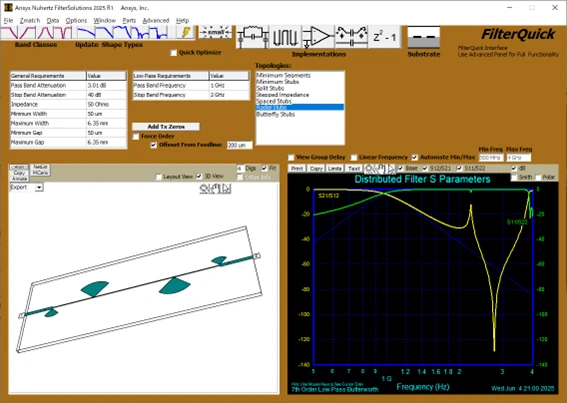Click the Offset From Feedline value field

coord(239,145)
